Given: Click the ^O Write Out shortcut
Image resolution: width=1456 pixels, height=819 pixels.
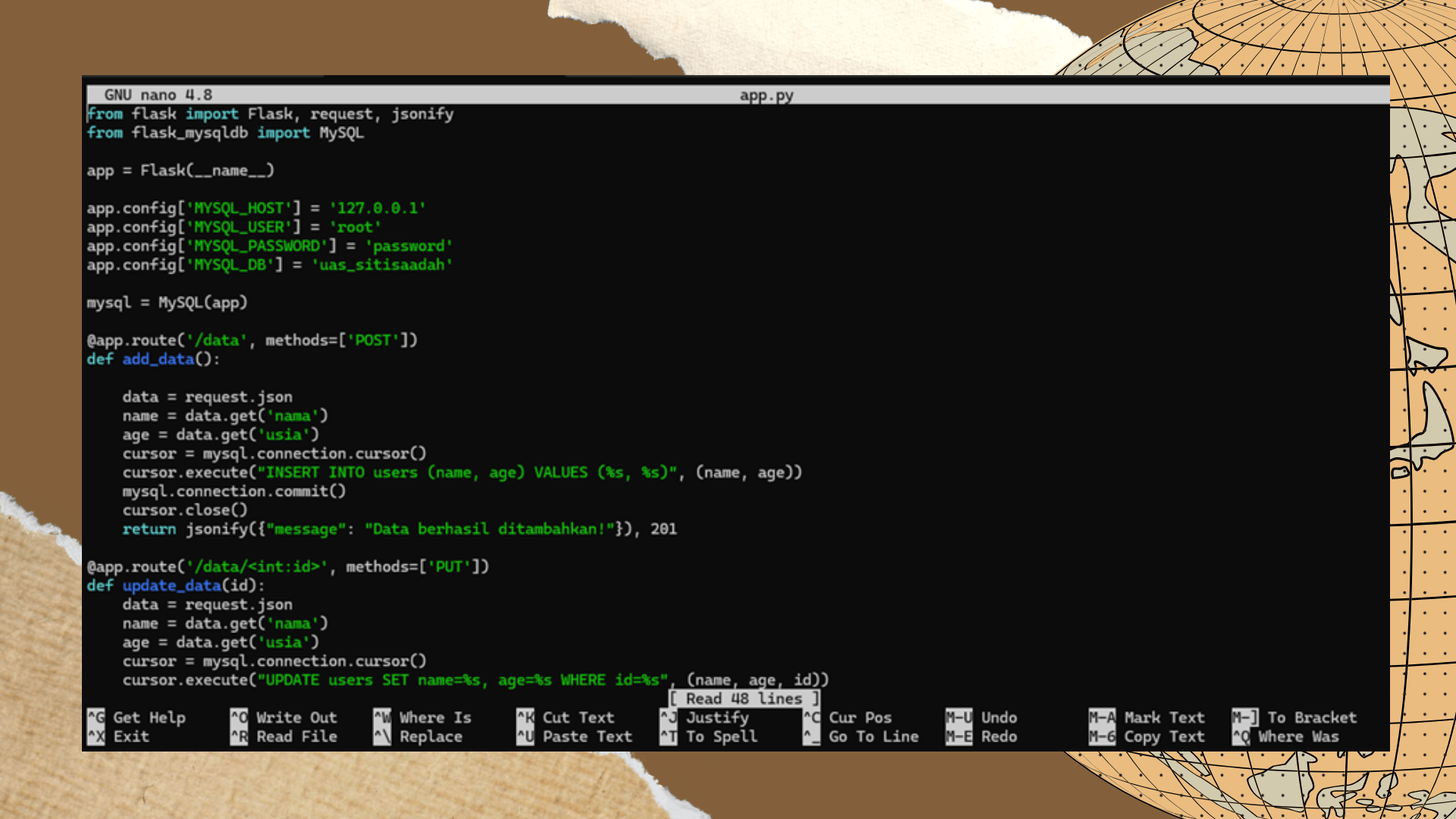Looking at the screenshot, I should 284,717.
